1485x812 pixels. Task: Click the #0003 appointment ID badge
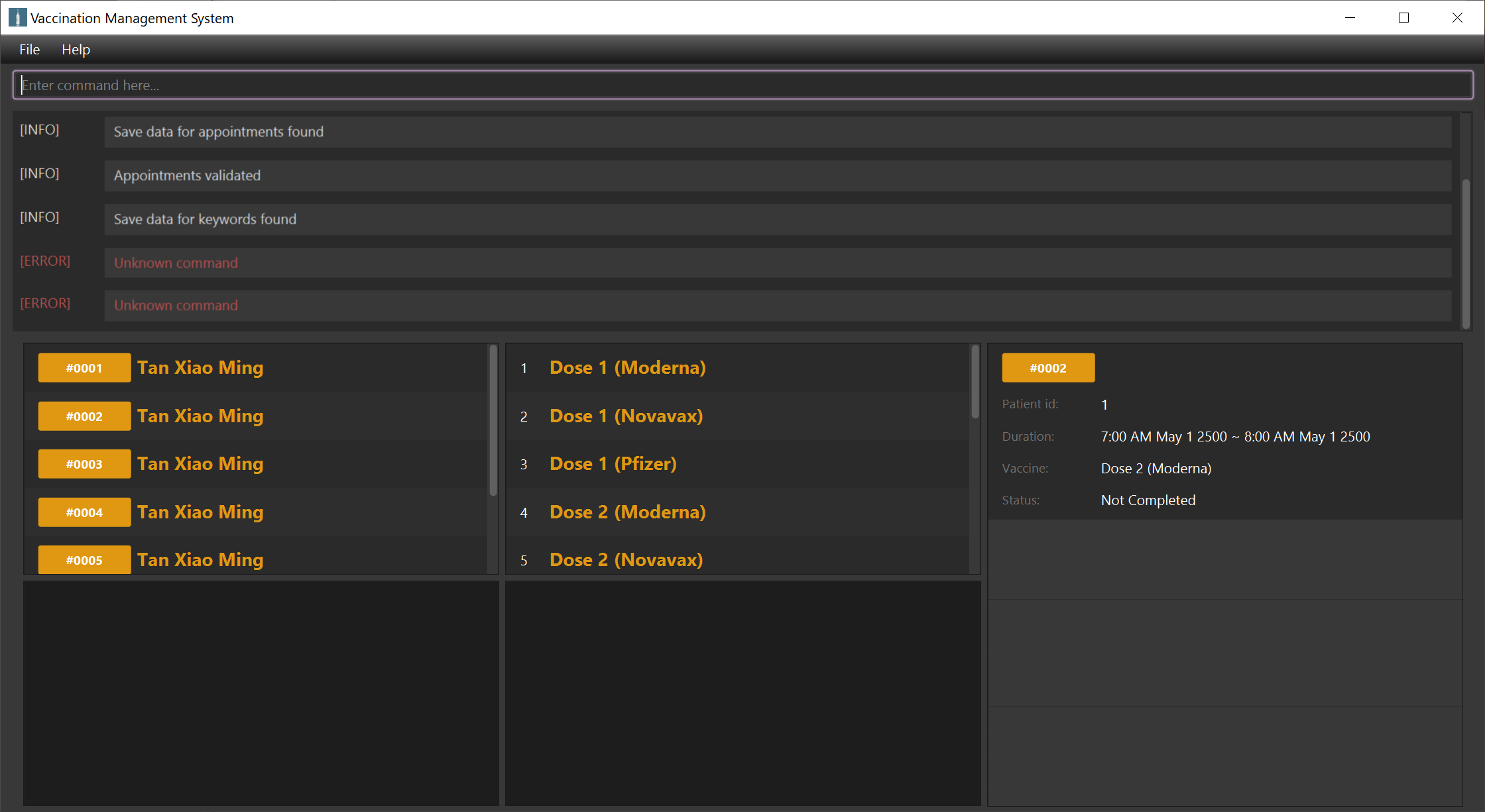(x=84, y=464)
